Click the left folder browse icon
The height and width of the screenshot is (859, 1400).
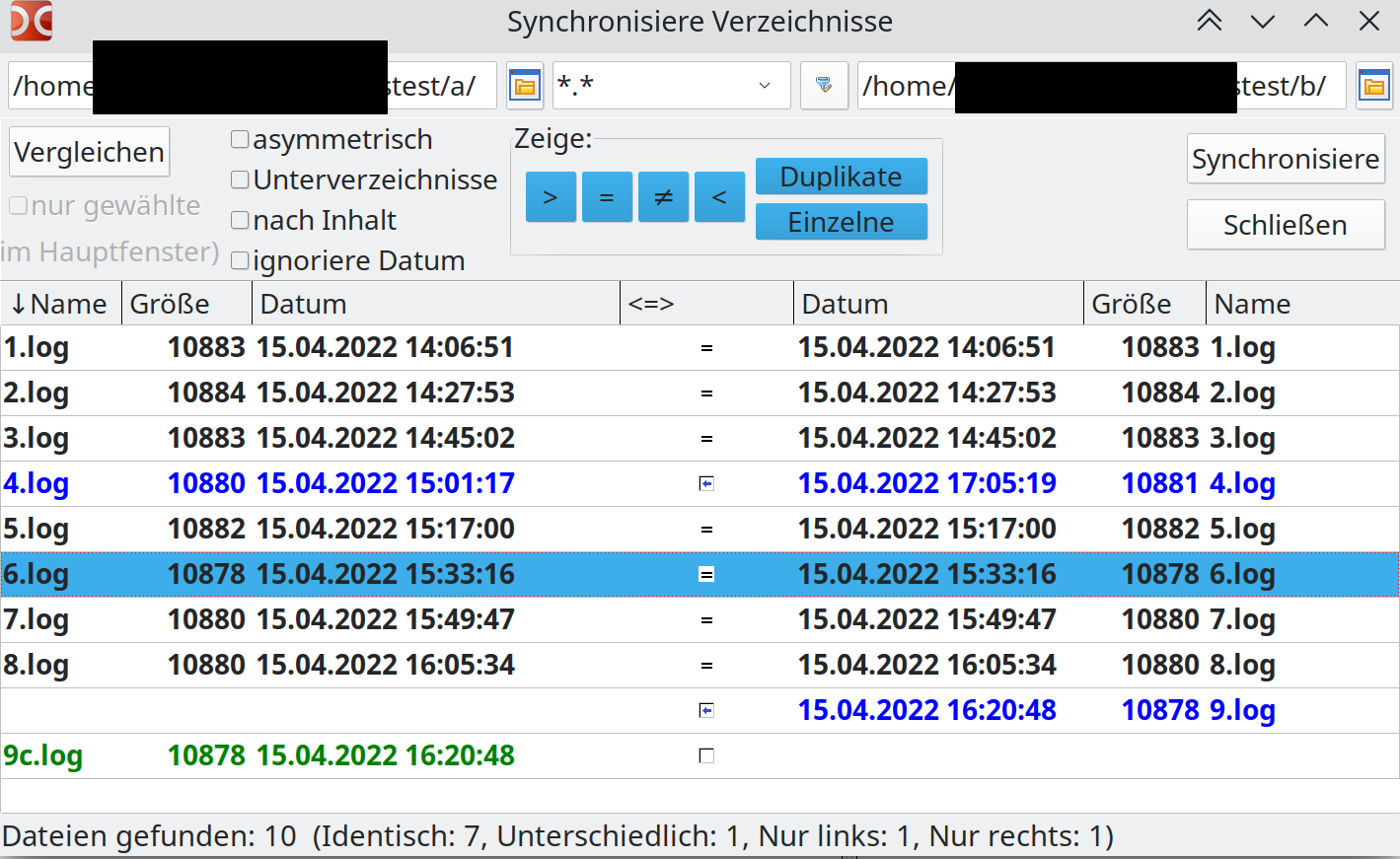pos(525,86)
